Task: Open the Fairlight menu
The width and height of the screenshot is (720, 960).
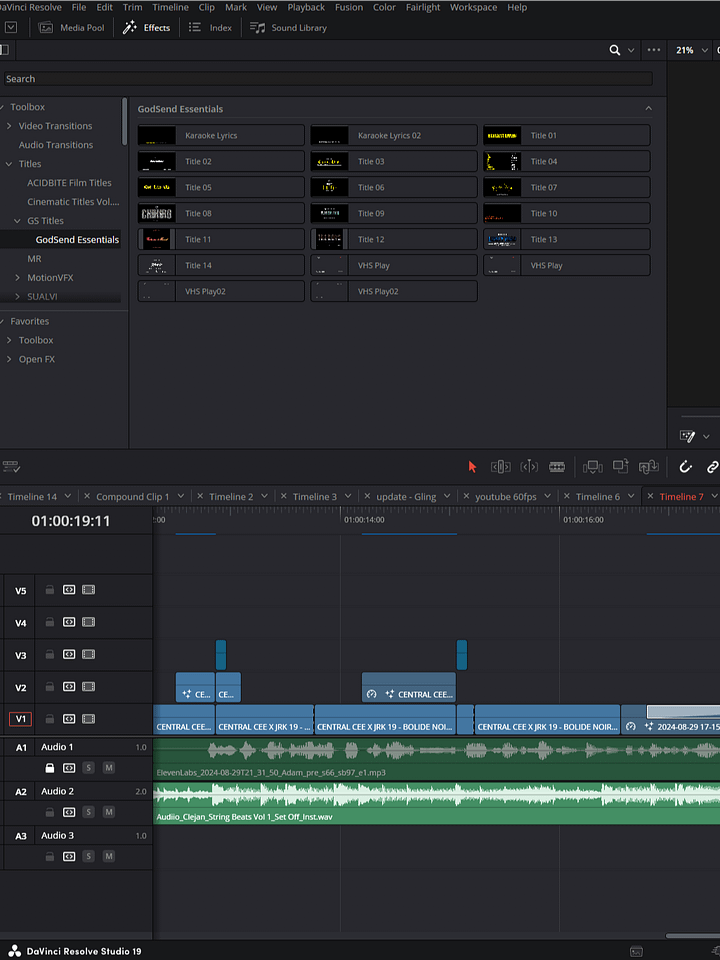Action: pos(423,7)
